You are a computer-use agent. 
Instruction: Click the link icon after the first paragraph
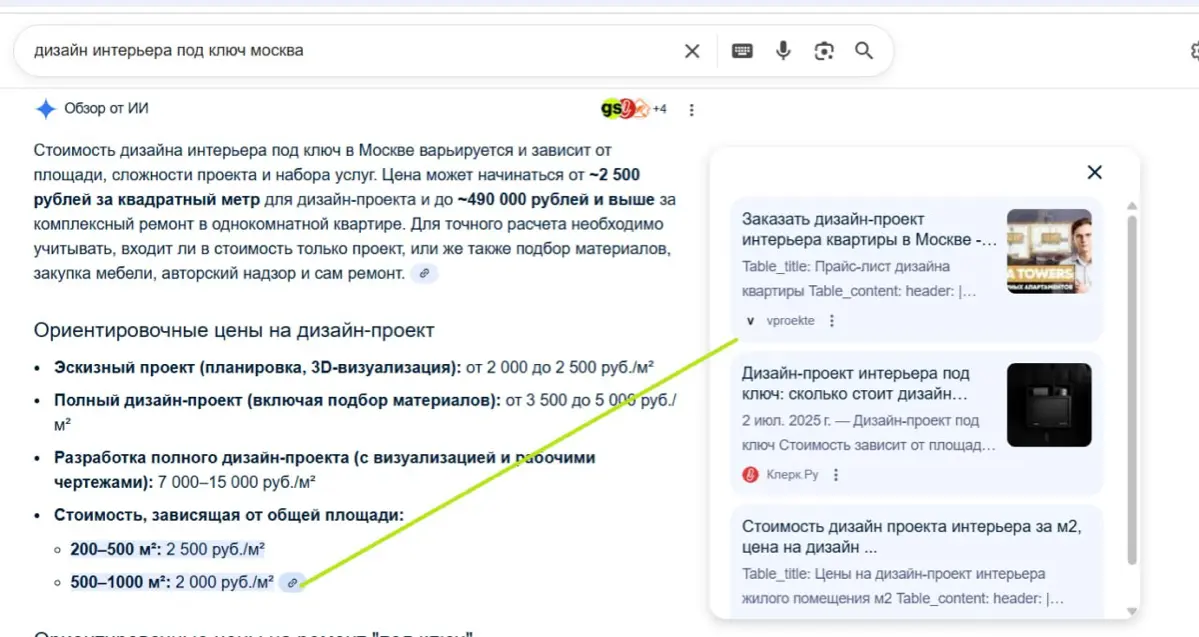click(423, 272)
